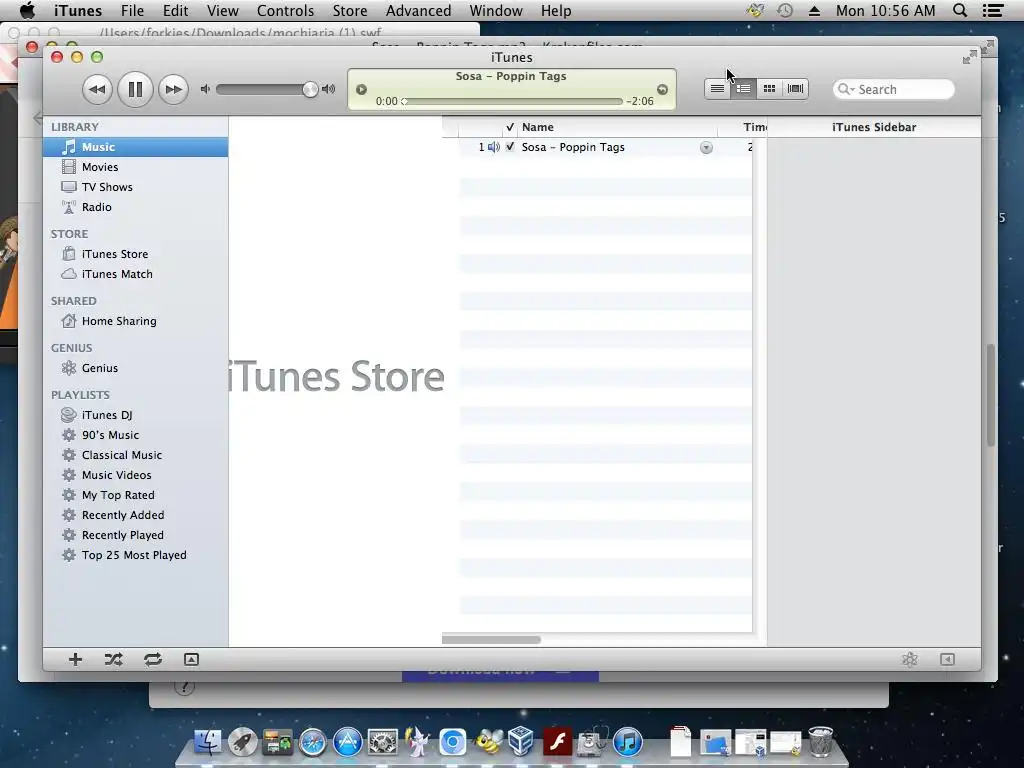Uncheck the Sosa - Poppin Tags song checkbox
1024x768 pixels.
[x=510, y=147]
